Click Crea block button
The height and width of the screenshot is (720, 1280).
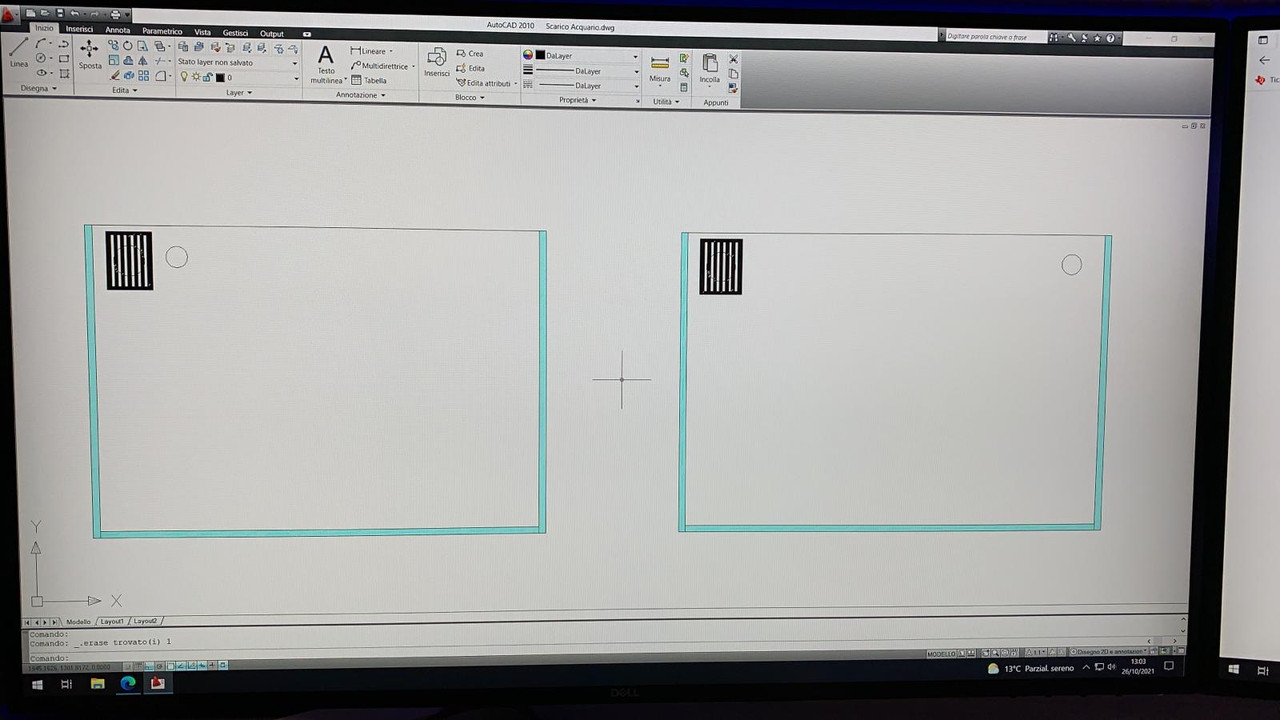point(469,54)
